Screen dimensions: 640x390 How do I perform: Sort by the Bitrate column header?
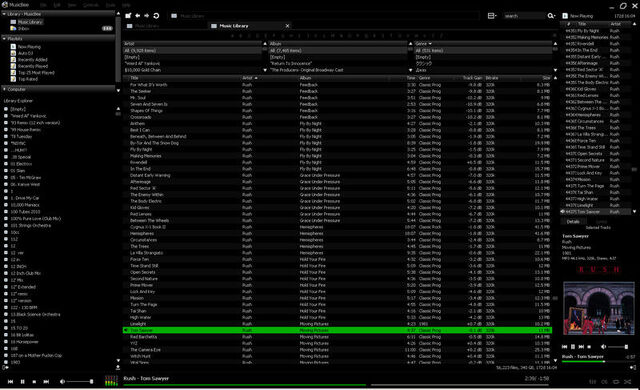tap(492, 78)
